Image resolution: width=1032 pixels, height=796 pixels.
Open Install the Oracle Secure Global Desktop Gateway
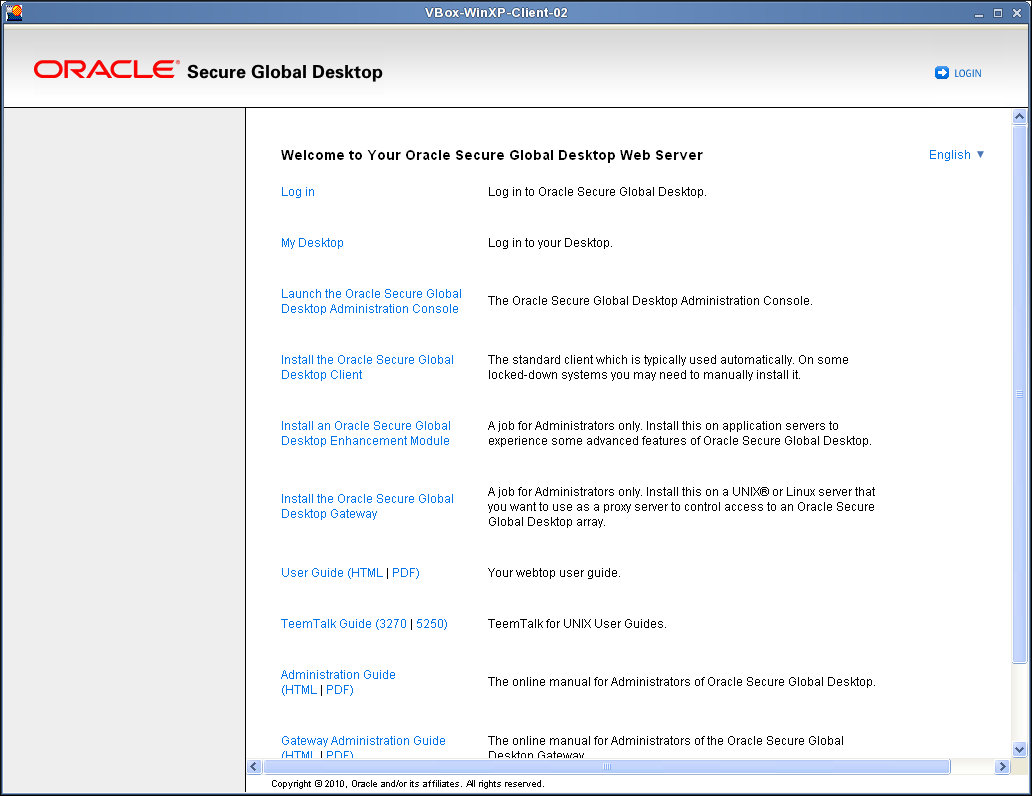click(367, 506)
